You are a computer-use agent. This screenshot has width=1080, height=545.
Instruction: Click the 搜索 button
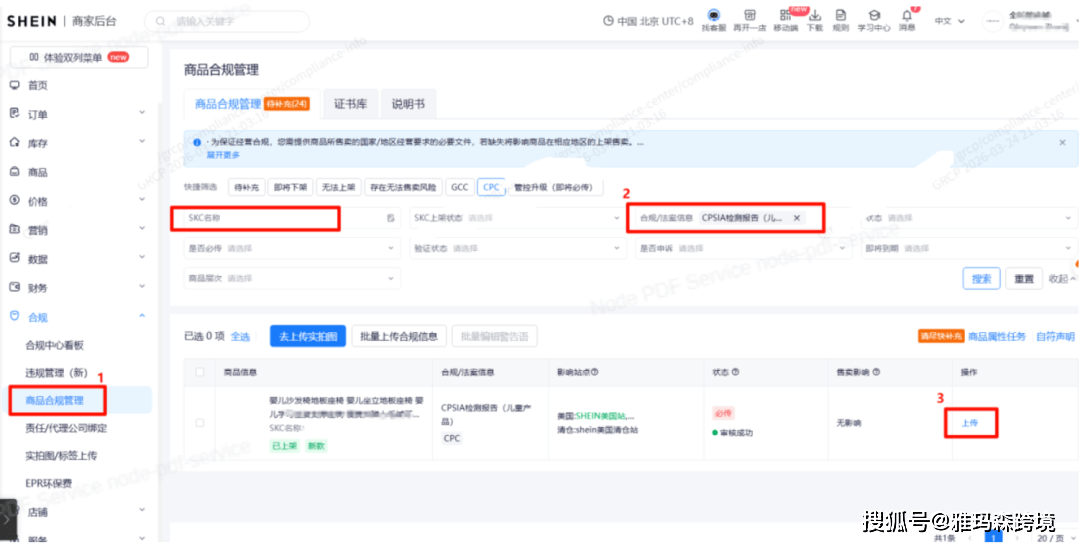(x=981, y=279)
